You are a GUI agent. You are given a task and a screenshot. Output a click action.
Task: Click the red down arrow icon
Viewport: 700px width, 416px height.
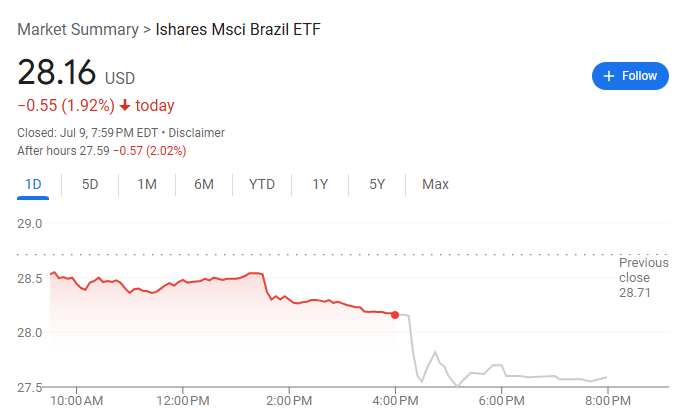click(124, 106)
